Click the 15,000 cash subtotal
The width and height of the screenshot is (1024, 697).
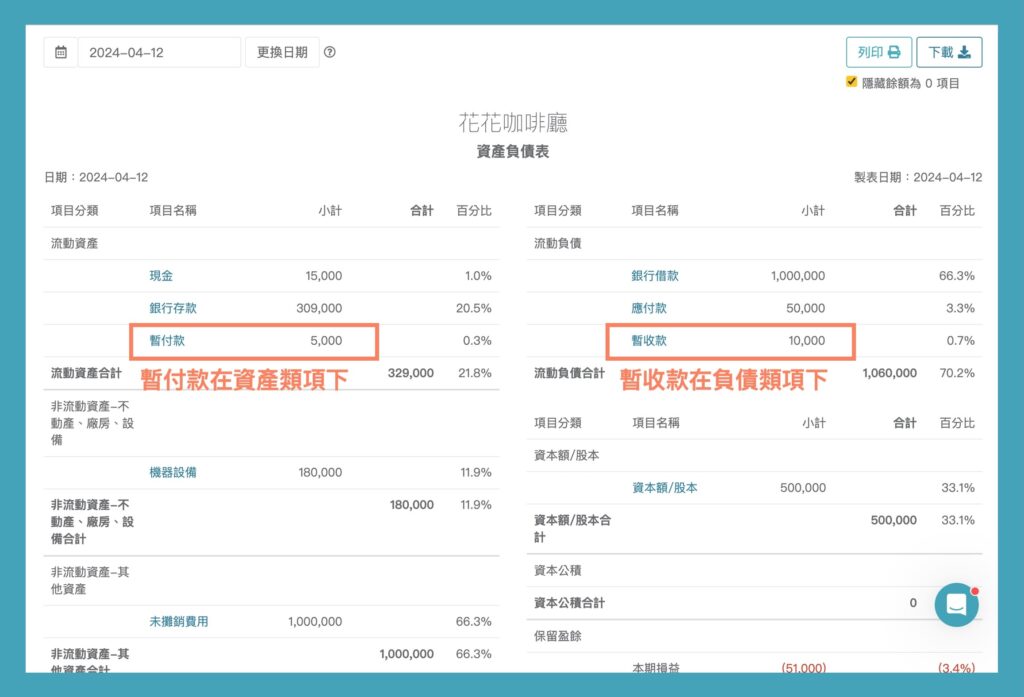324,276
